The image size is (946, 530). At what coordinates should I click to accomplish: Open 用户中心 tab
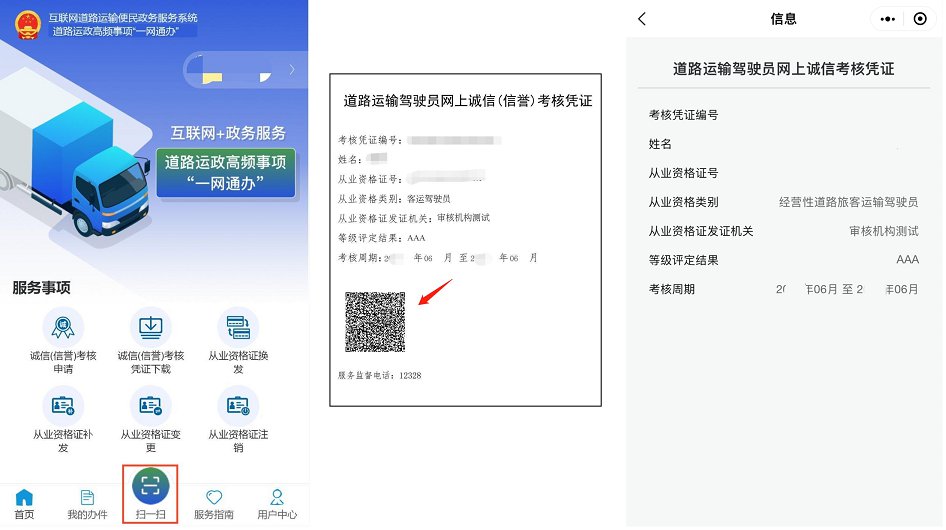(x=277, y=505)
